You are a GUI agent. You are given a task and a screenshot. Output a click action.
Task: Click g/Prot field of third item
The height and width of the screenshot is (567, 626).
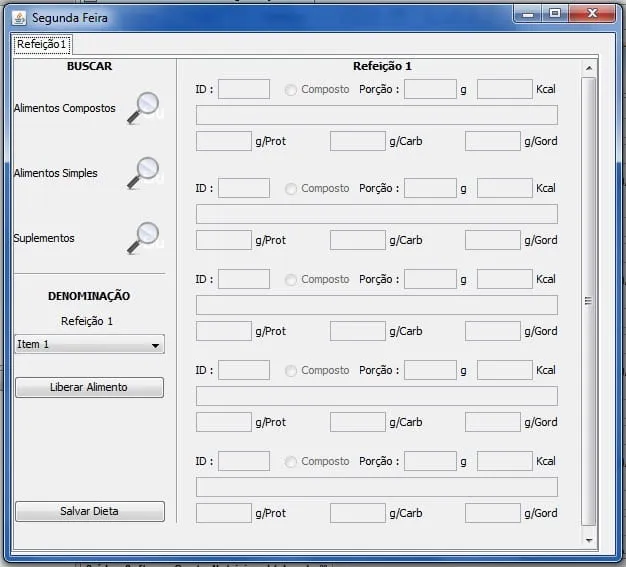(x=224, y=331)
